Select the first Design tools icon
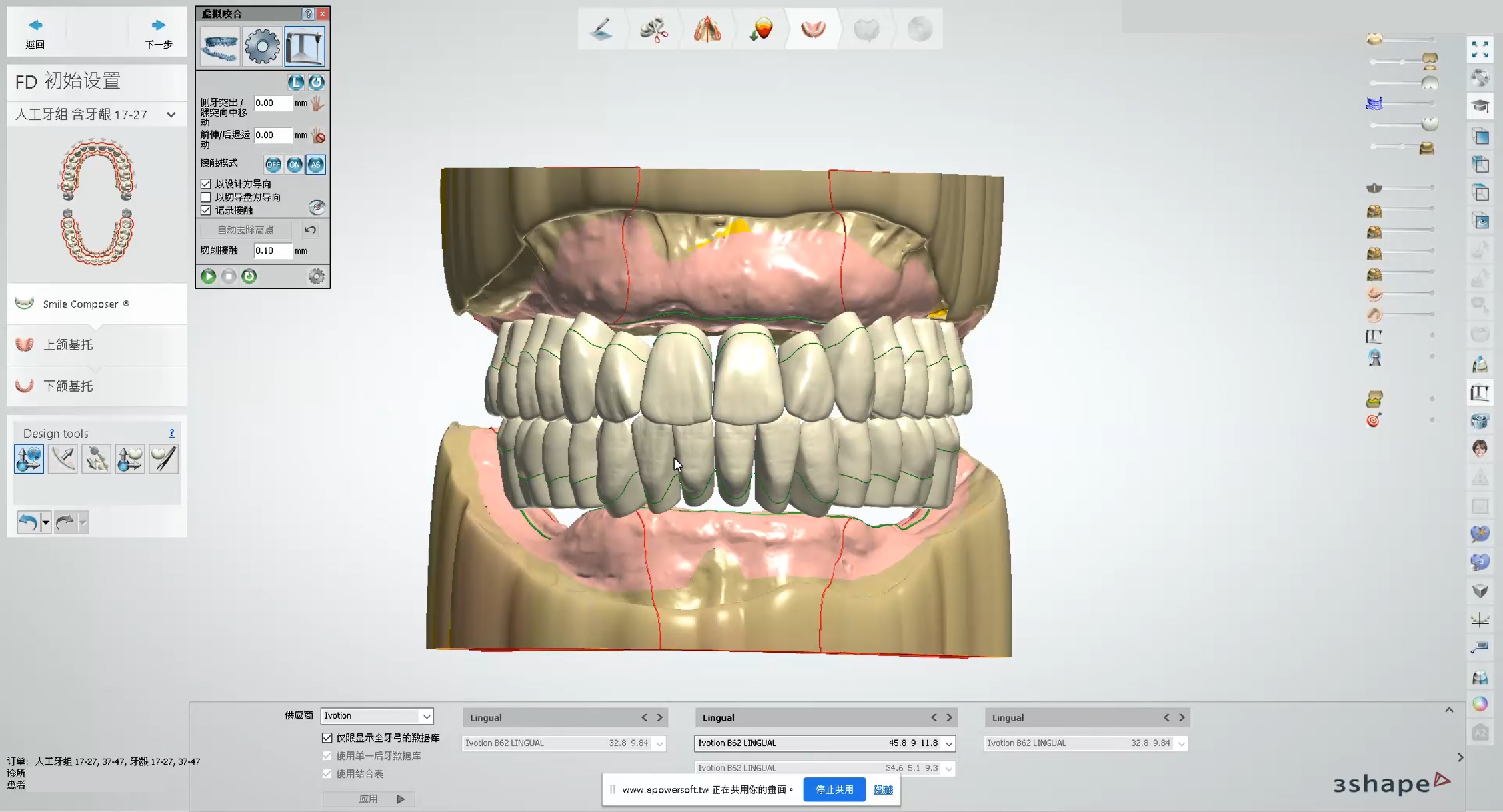The height and width of the screenshot is (812, 1503). pos(29,459)
